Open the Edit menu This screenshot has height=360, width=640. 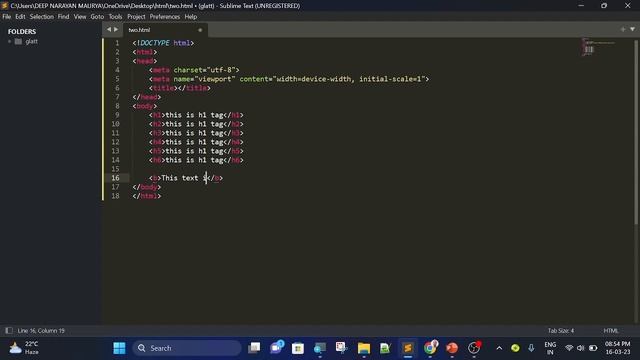click(20, 17)
